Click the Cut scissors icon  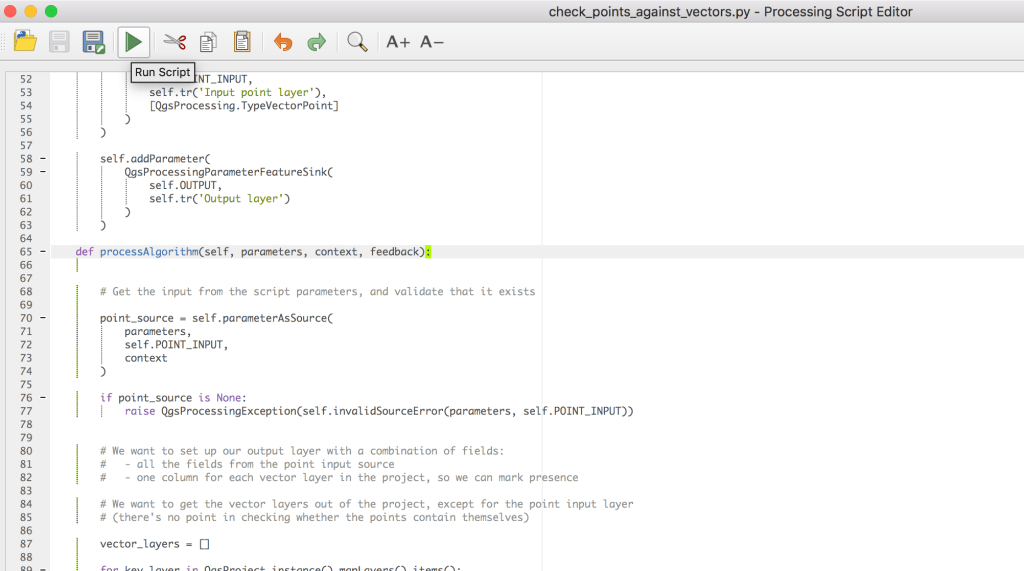tap(175, 42)
